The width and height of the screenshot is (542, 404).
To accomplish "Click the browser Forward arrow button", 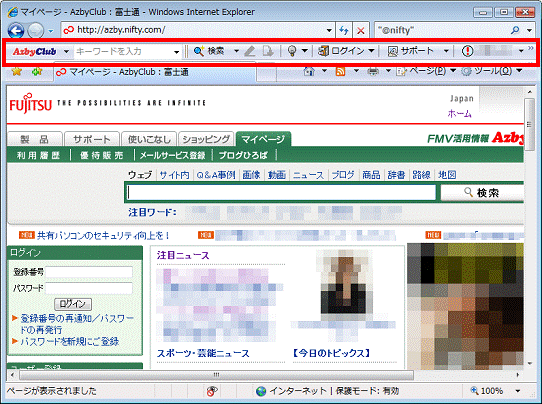I will click(x=36, y=31).
